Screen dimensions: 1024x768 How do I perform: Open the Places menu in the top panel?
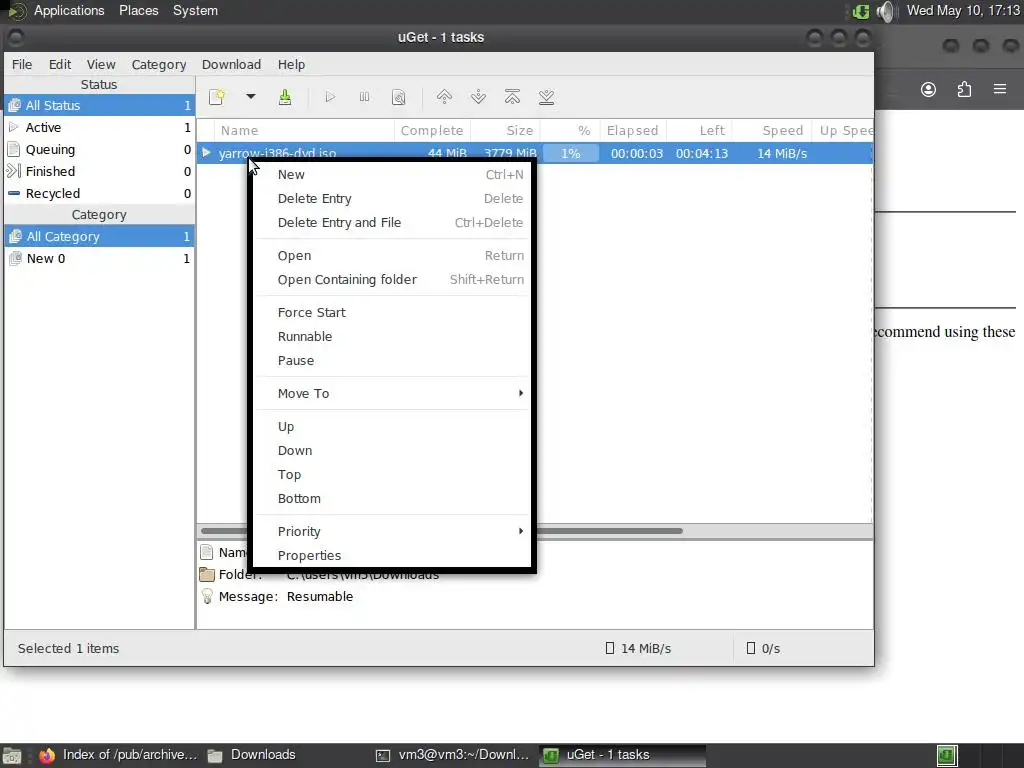138,10
